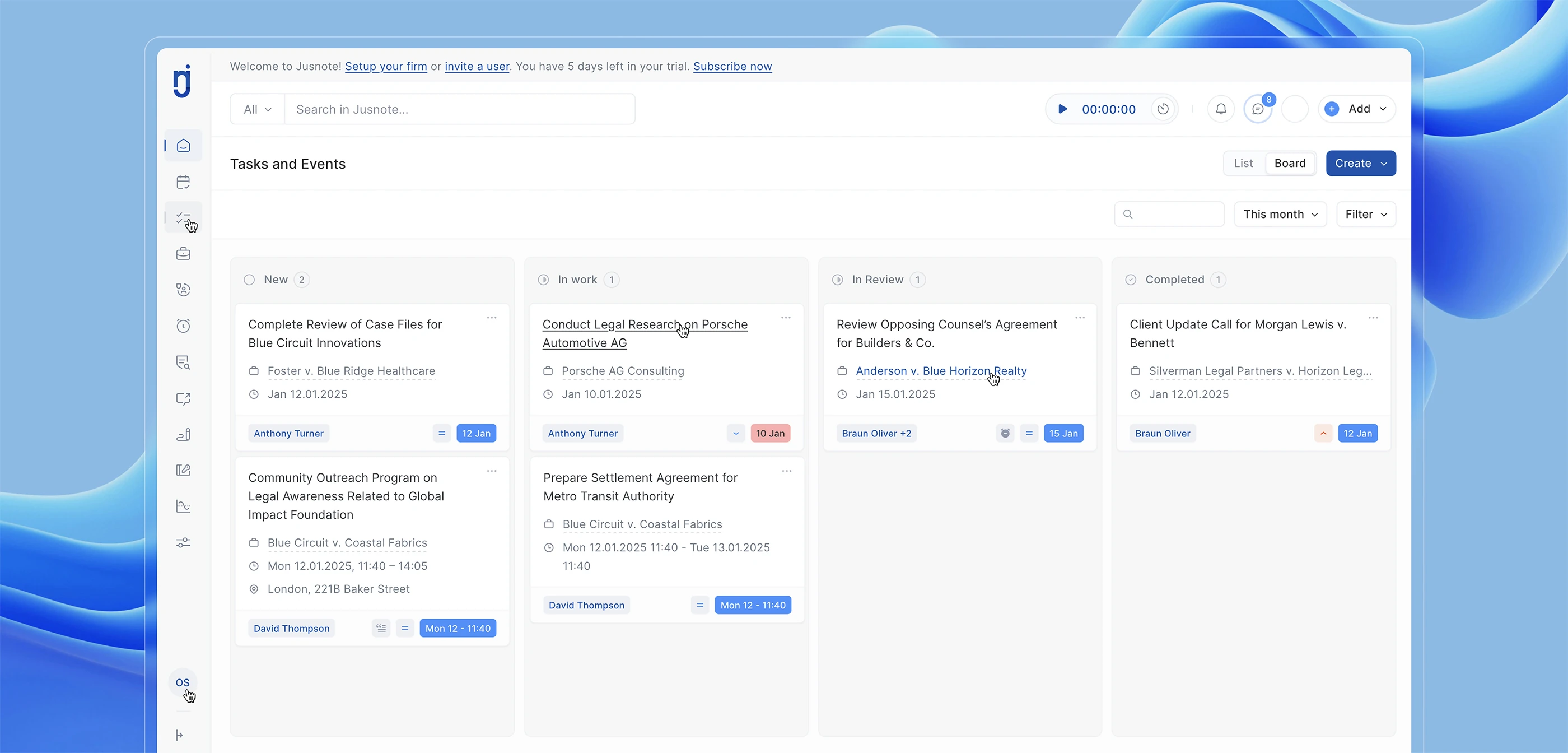Click the description icon on Community Outreach card
The image size is (1568, 753).
381,628
